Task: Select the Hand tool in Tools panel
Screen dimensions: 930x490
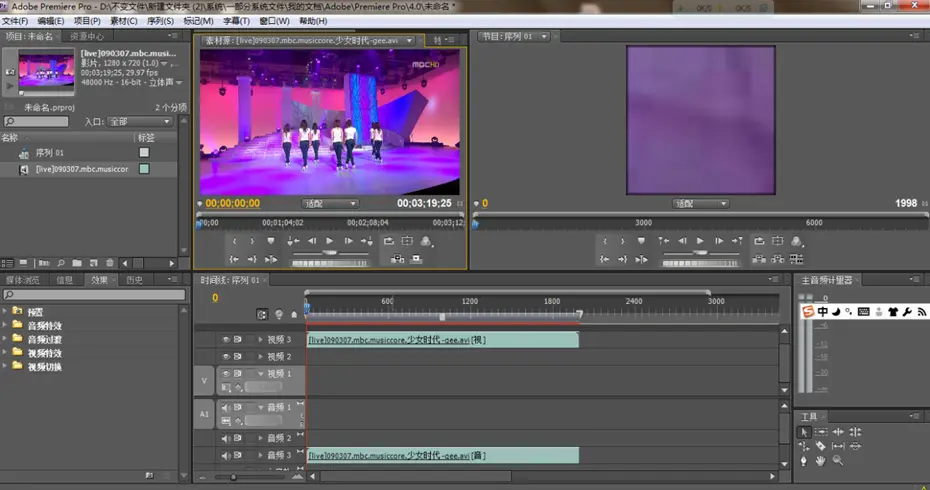Action: click(x=820, y=460)
